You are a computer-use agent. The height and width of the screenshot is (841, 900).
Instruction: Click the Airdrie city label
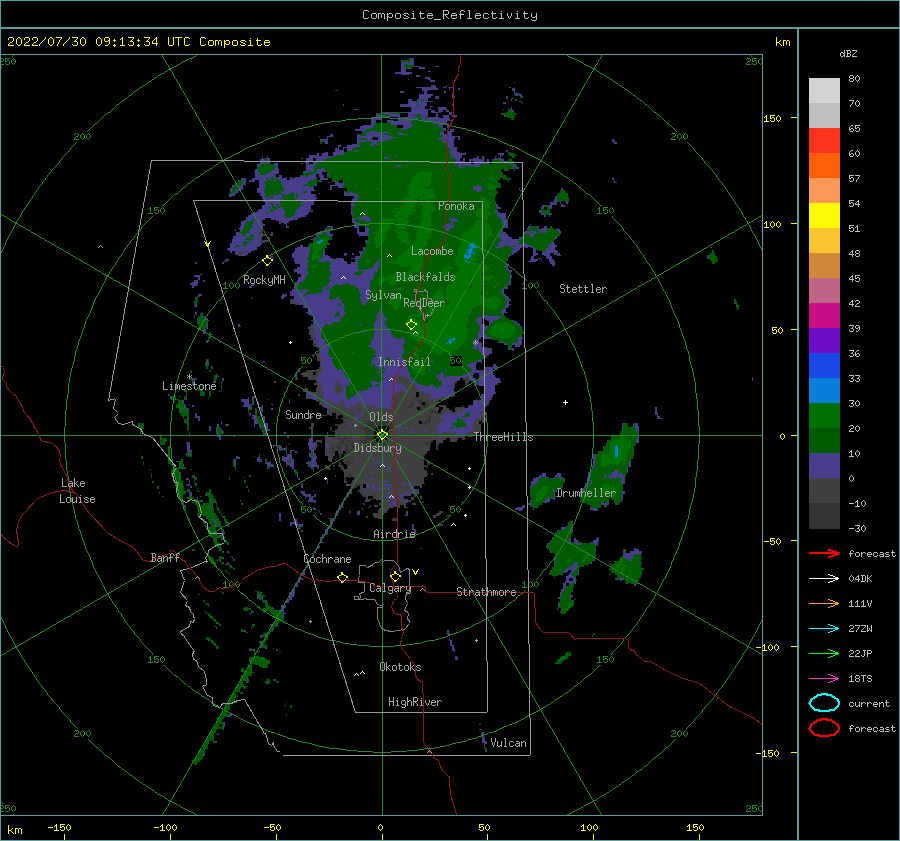tap(394, 534)
